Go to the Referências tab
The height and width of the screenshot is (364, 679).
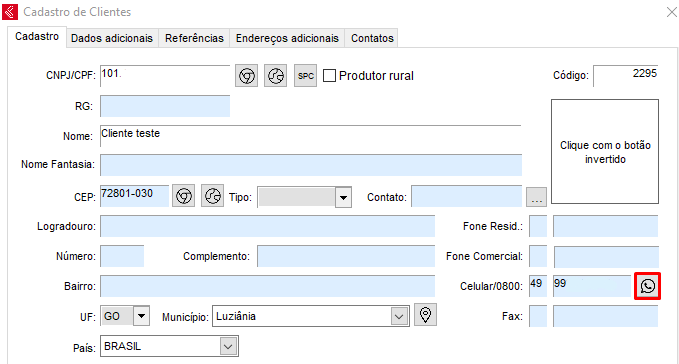point(194,38)
